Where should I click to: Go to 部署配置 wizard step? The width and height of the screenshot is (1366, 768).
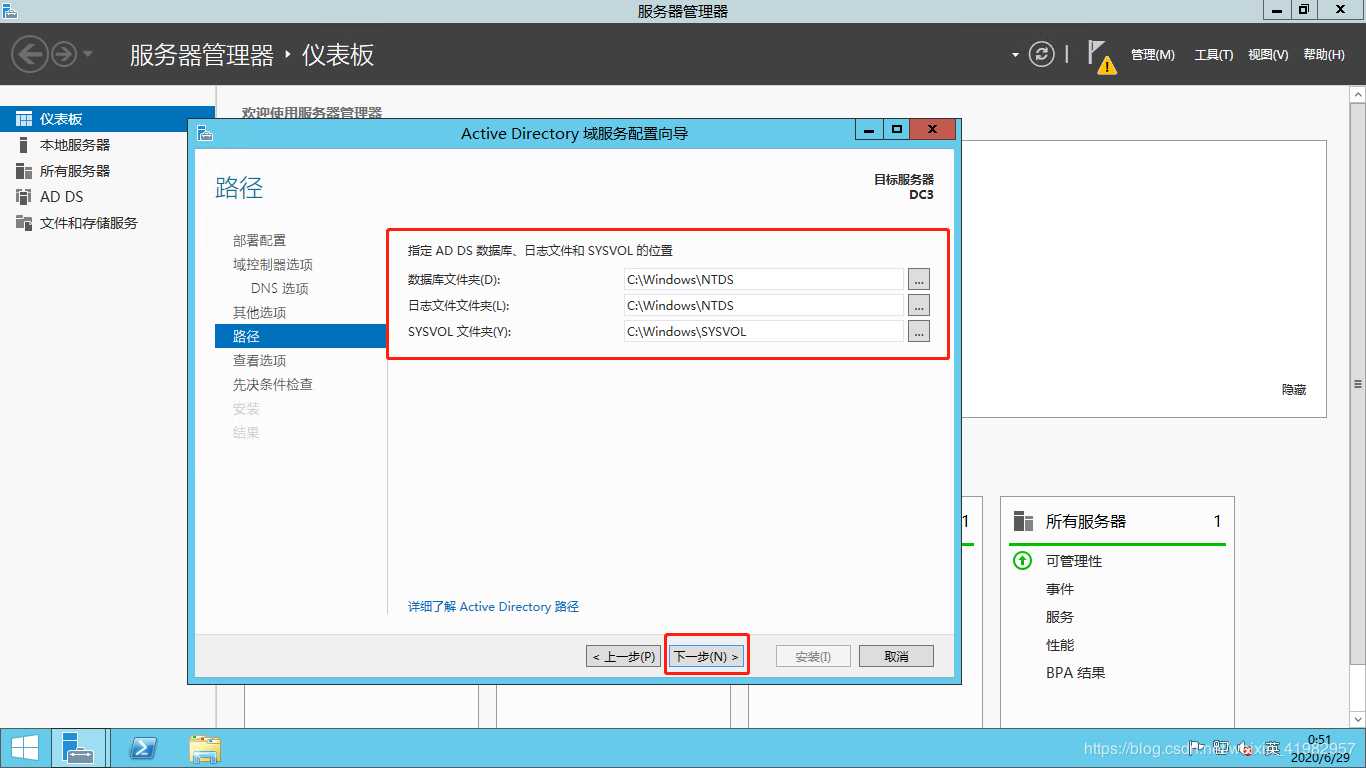coord(259,240)
